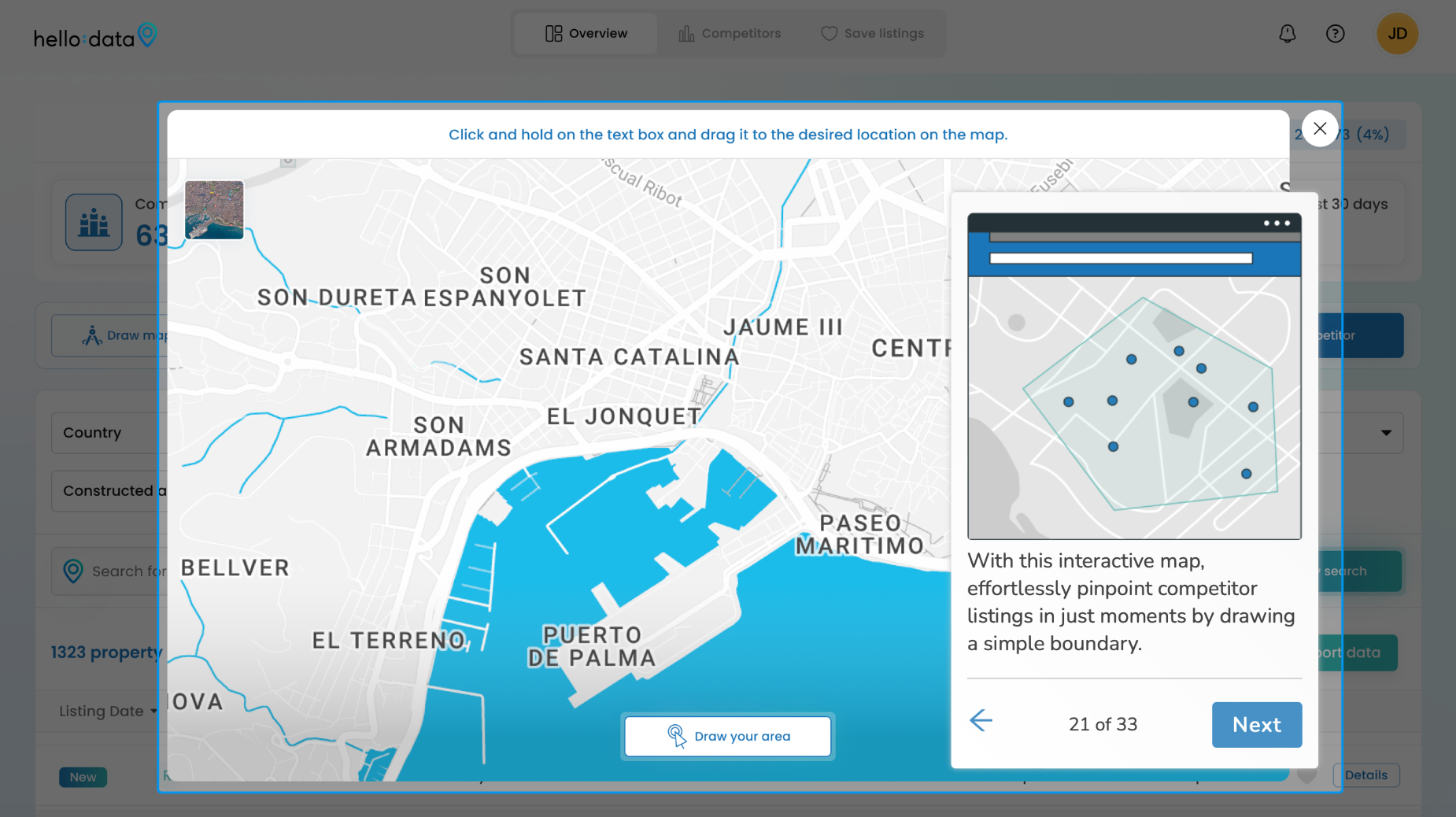Click the New badge on listing

(83, 778)
